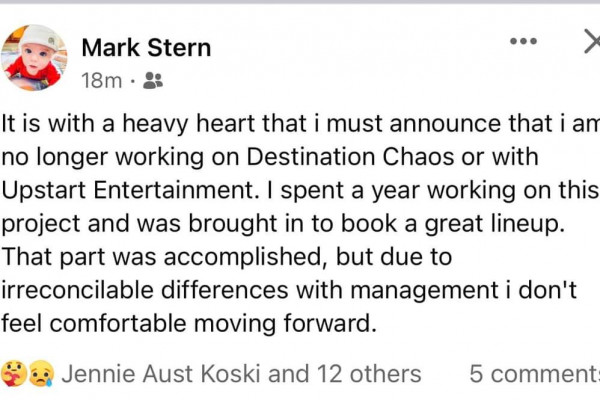
Task: Click Jennie Aust Koski in reactions
Action: [x=162, y=374]
